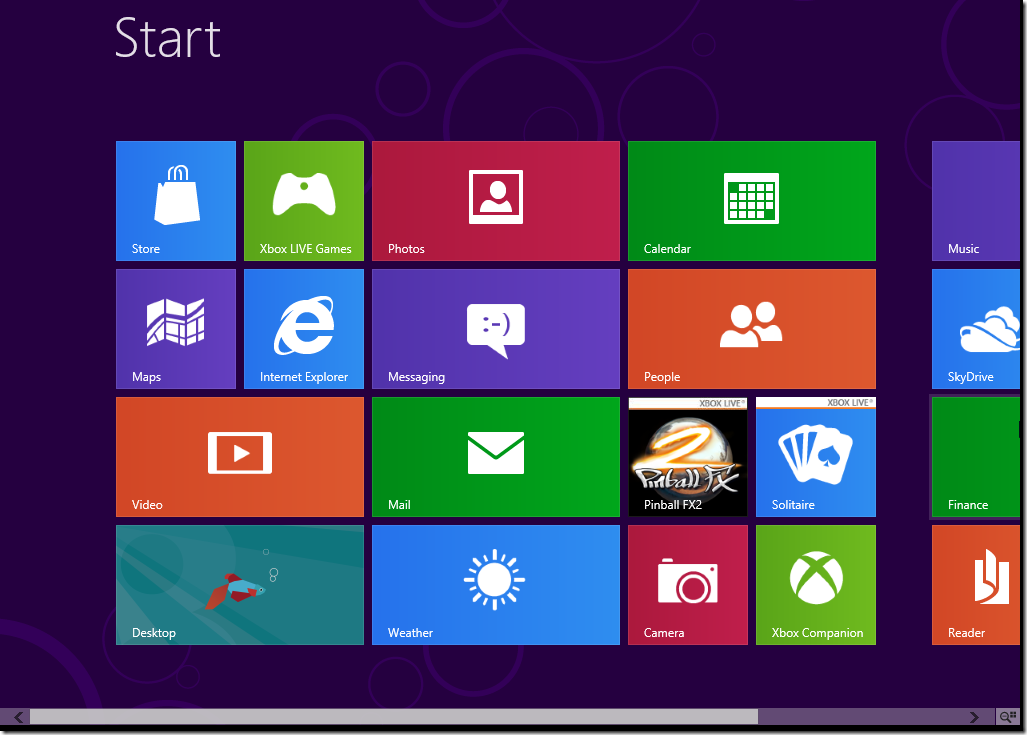Open the Store tile
1027x735 pixels.
click(x=176, y=200)
